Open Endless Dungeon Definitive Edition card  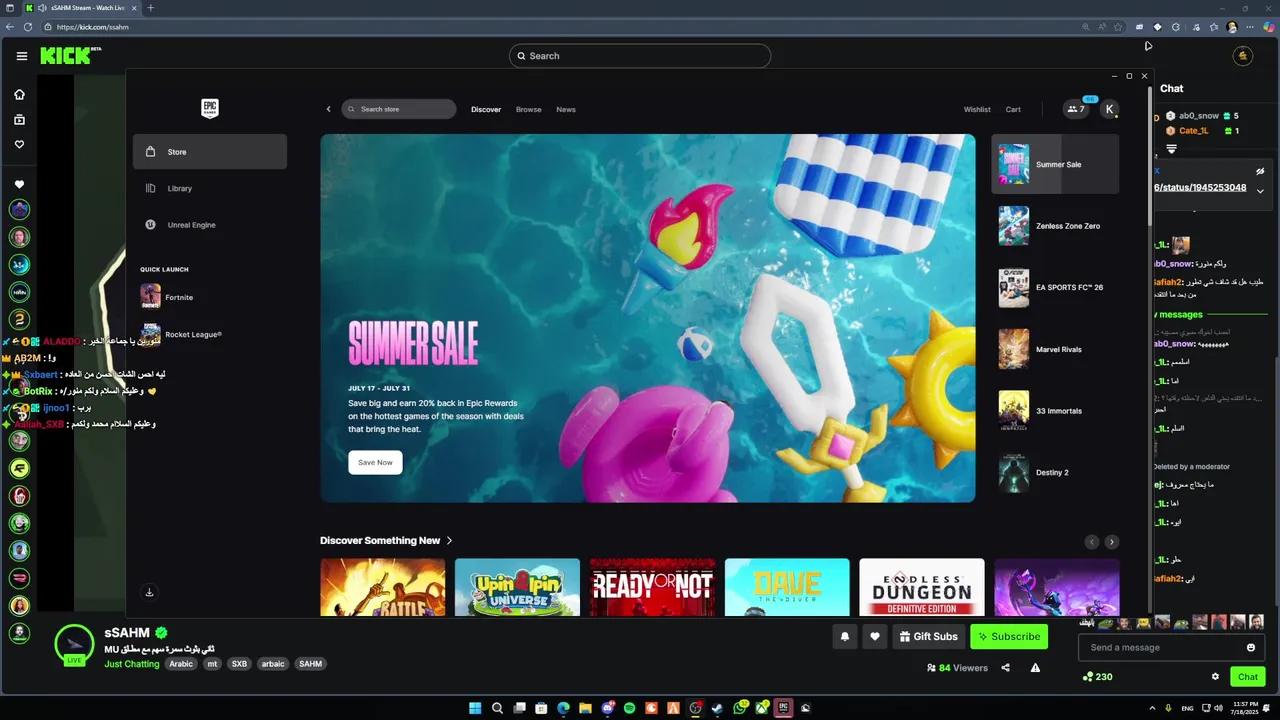pos(922,587)
